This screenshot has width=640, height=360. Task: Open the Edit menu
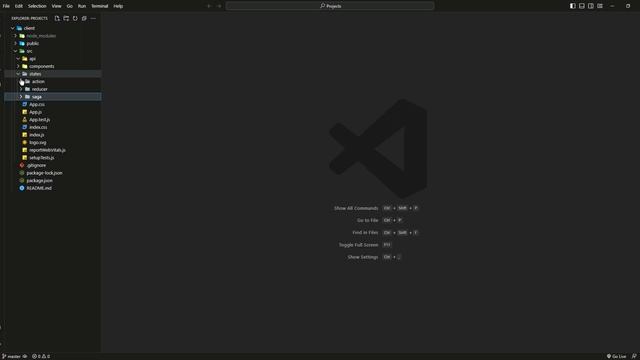(19, 6)
